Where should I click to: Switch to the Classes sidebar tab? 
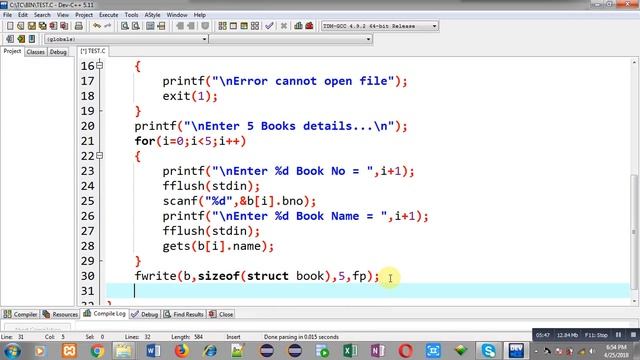tap(36, 52)
